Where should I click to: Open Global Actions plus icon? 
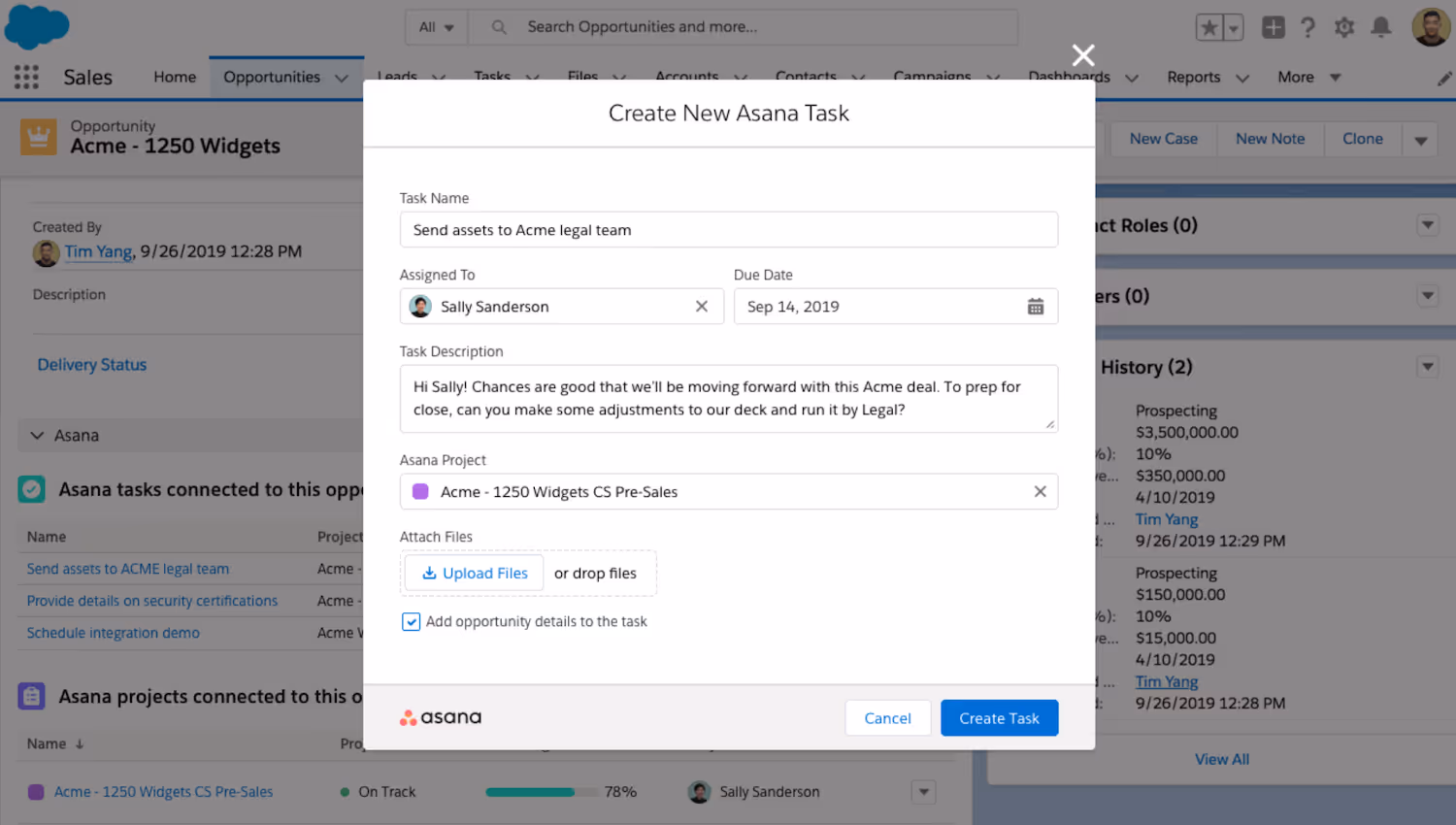[x=1273, y=27]
